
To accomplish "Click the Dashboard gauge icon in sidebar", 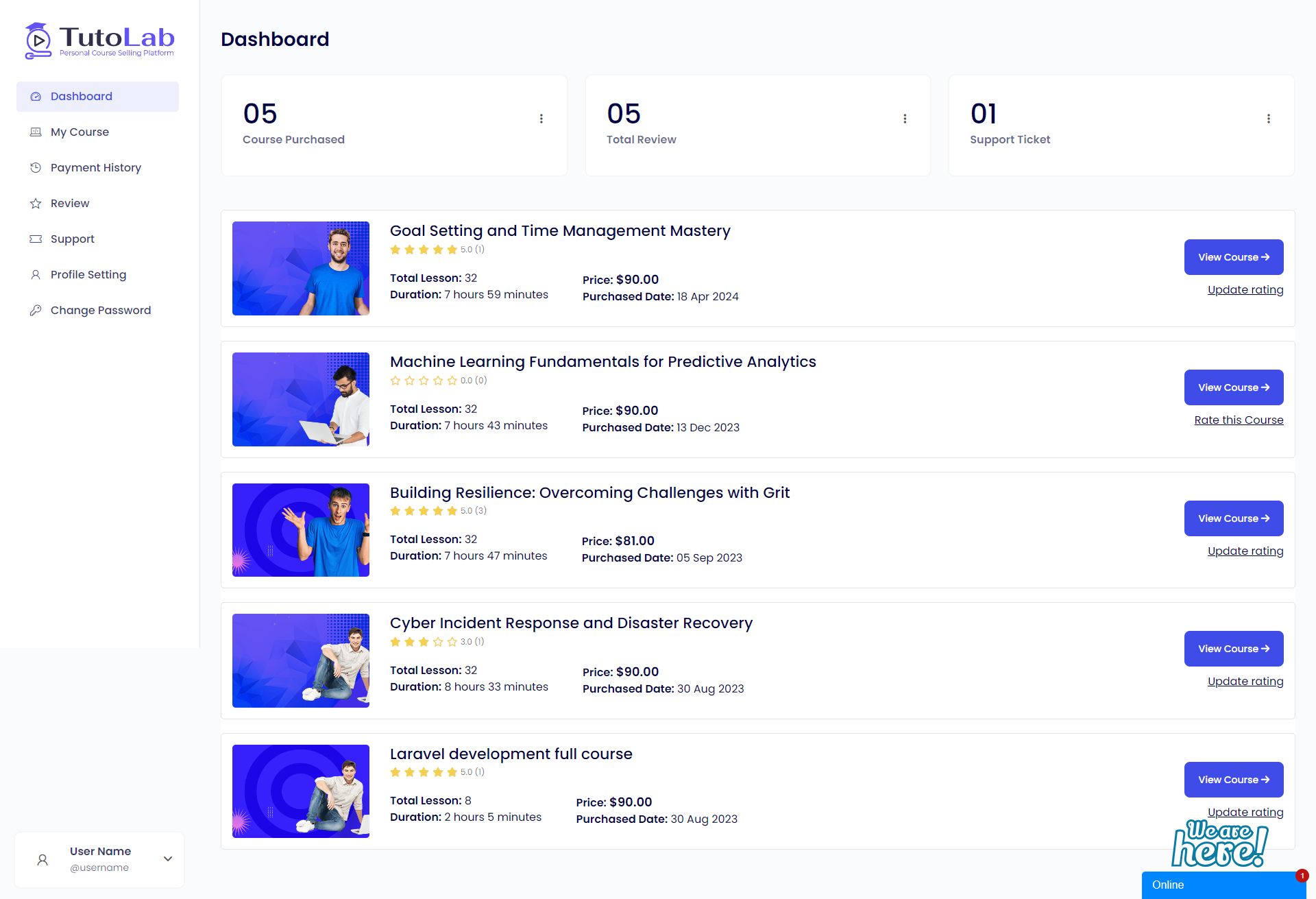I will pyautogui.click(x=36, y=97).
